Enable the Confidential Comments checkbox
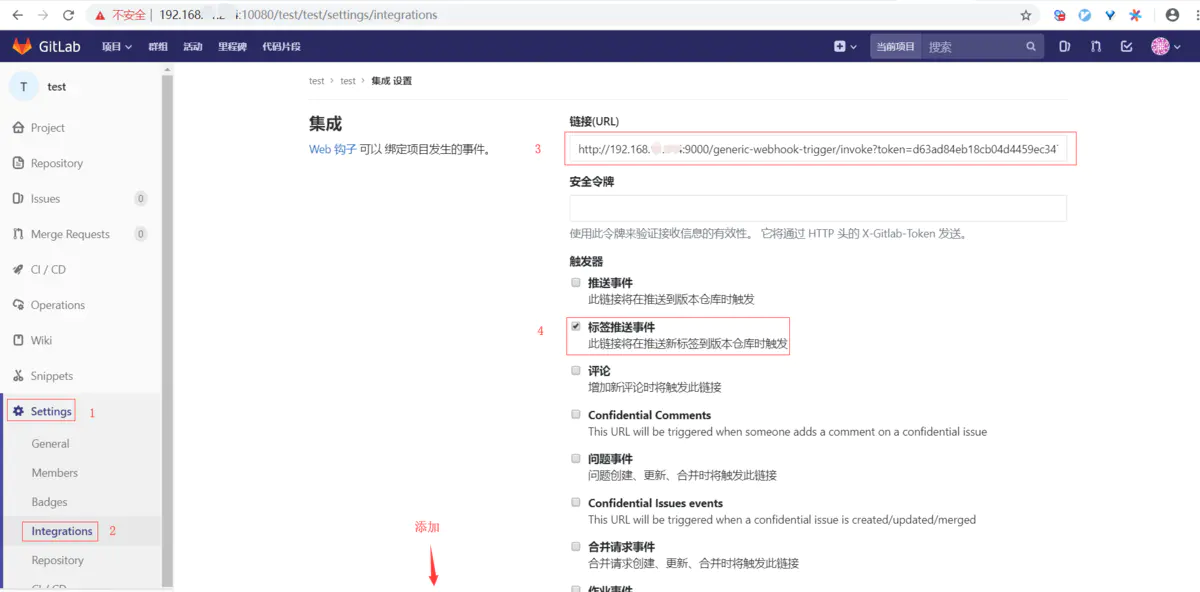 [575, 414]
